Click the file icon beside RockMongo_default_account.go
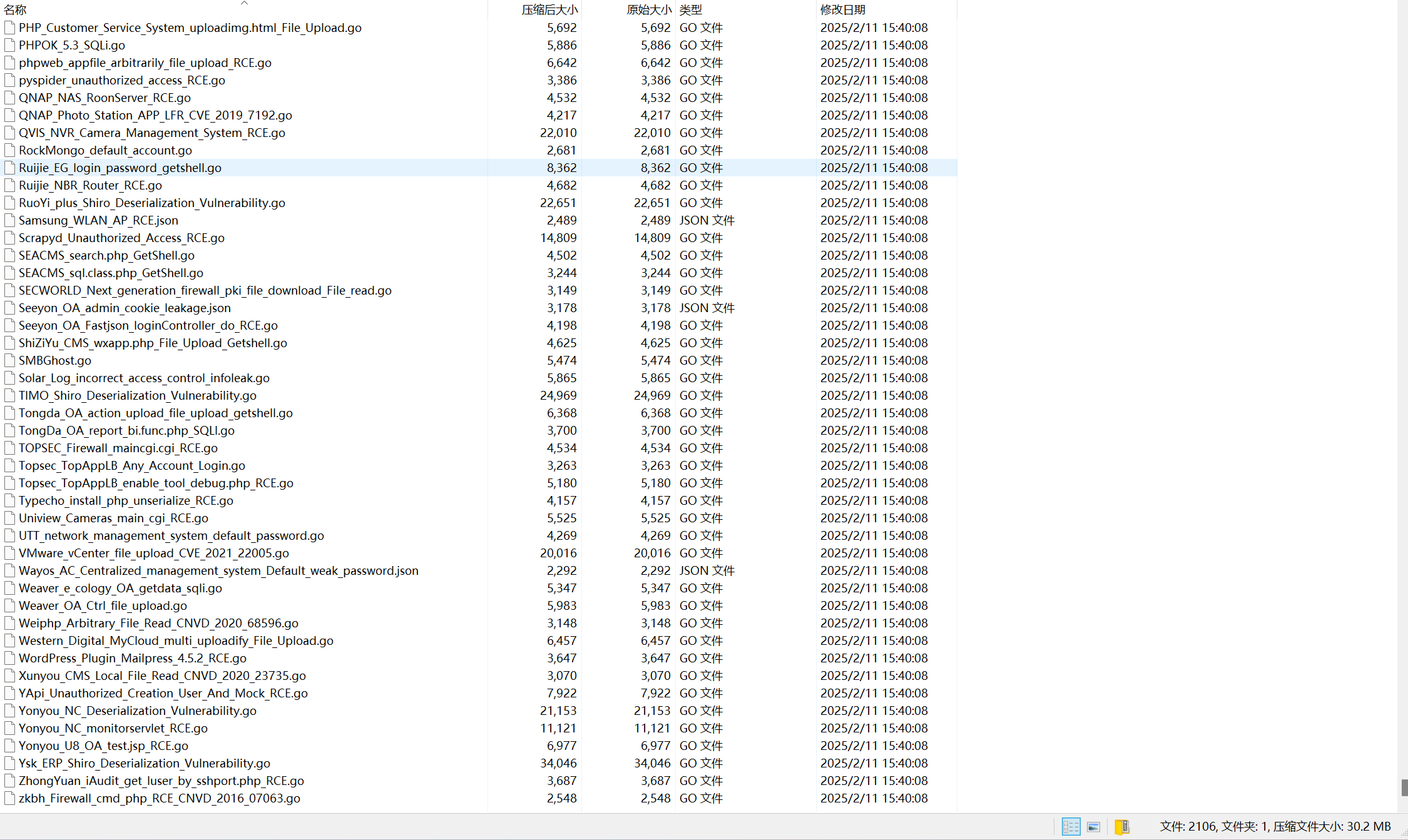1408x840 pixels. click(9, 150)
